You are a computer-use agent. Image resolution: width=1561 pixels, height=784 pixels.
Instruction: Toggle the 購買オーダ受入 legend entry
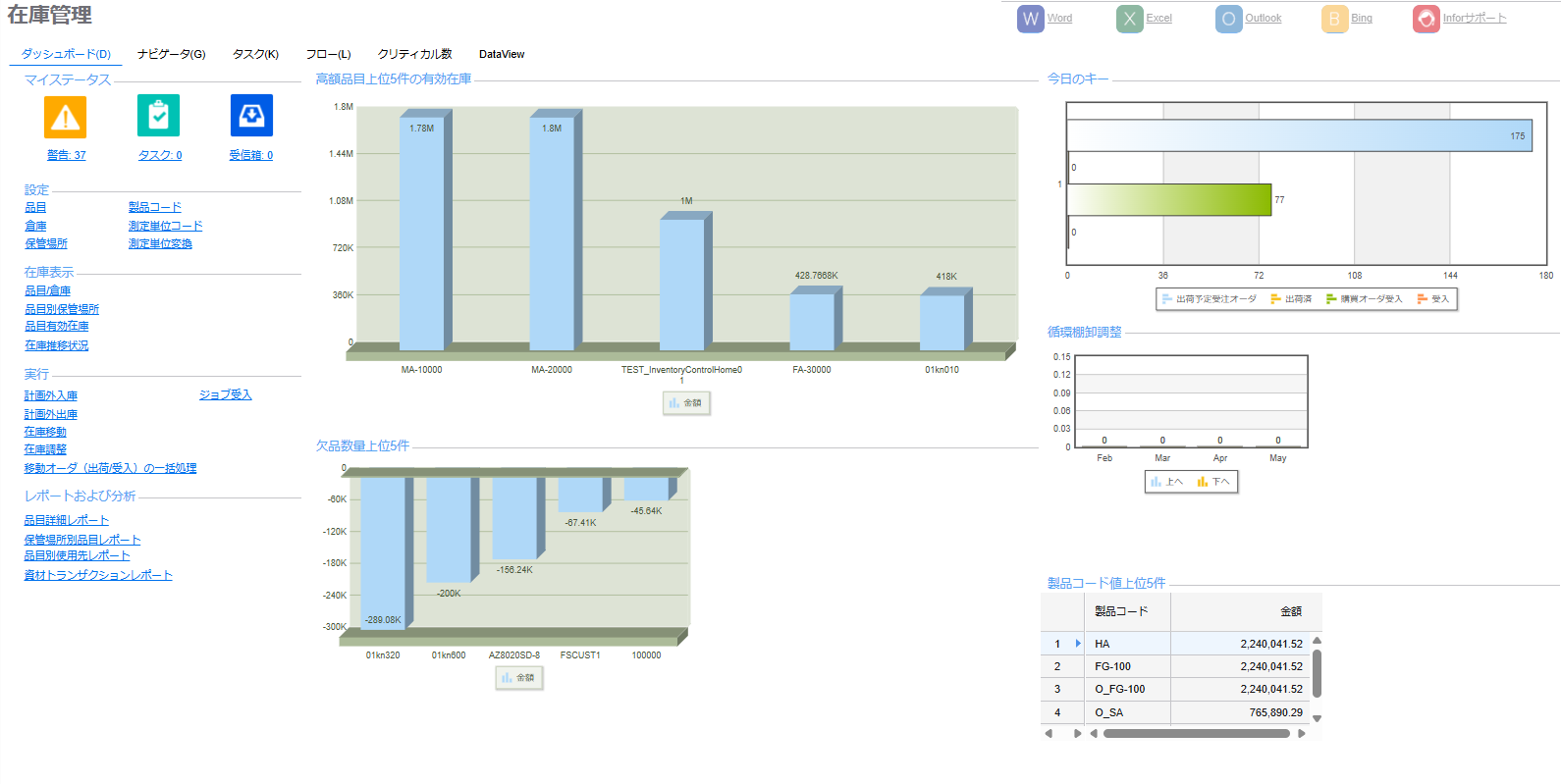(x=1365, y=299)
